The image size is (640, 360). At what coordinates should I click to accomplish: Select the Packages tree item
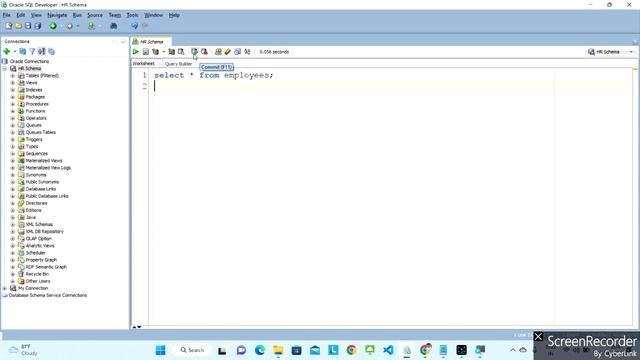click(x=35, y=97)
